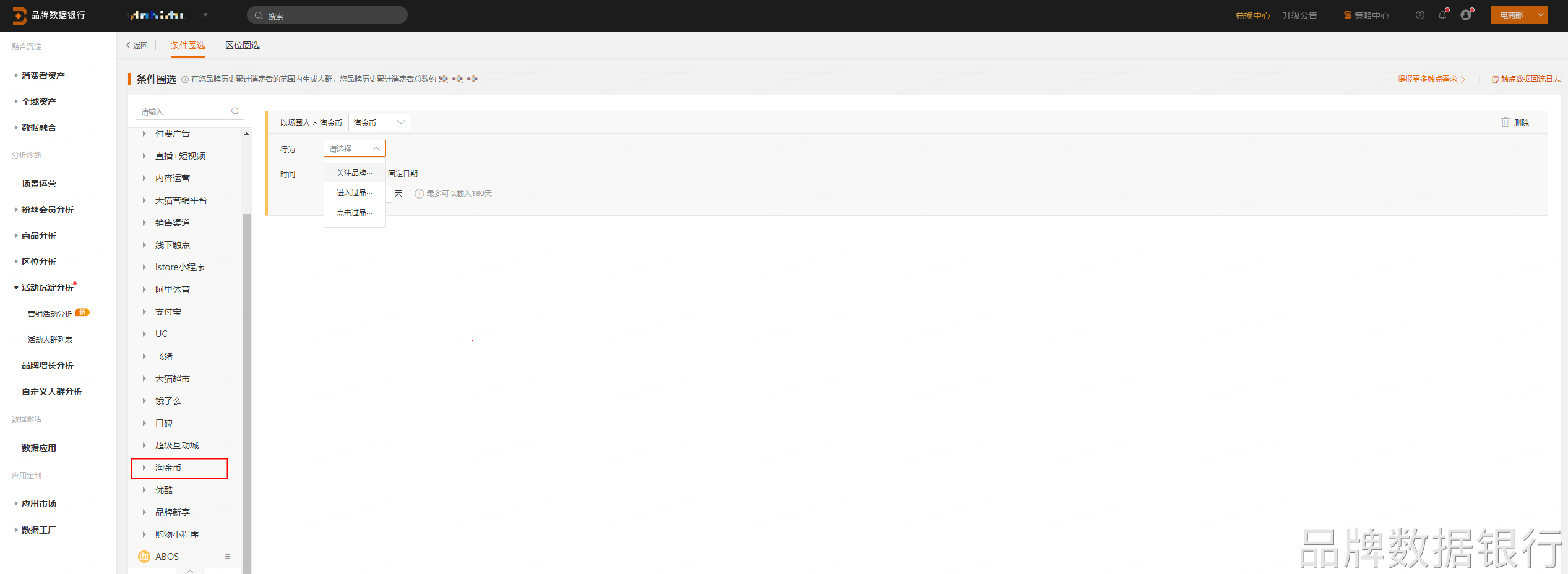Switch to the 区位圈选 tab
The width and height of the screenshot is (1568, 574).
click(x=243, y=45)
